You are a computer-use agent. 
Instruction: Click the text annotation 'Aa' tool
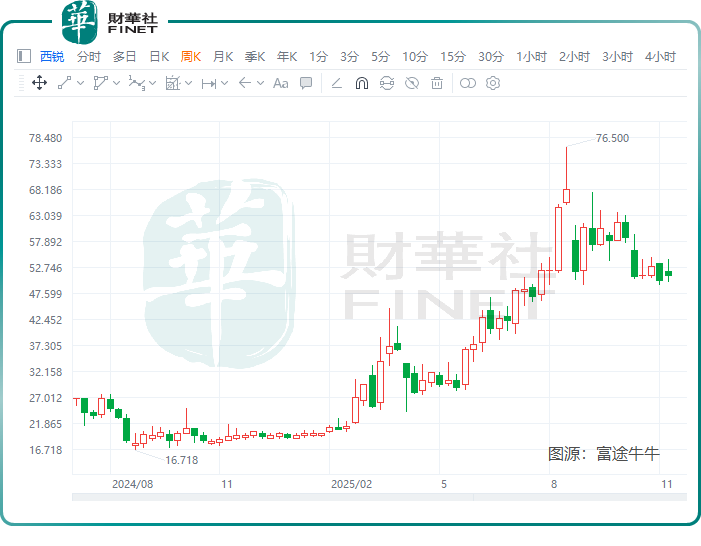coord(280,83)
